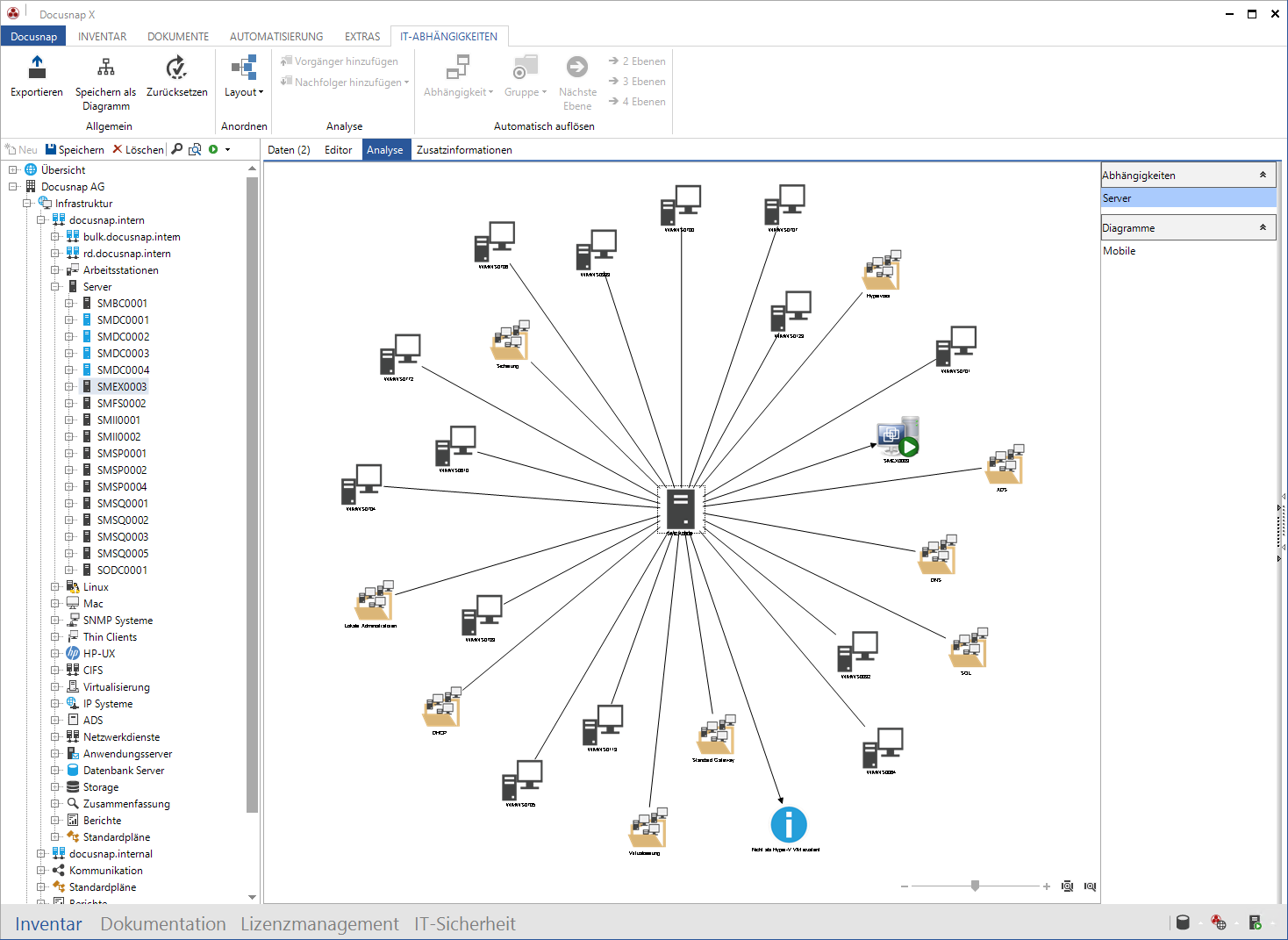Select the Mobile entry under Diagramme
This screenshot has height=940, width=1288.
[1188, 251]
